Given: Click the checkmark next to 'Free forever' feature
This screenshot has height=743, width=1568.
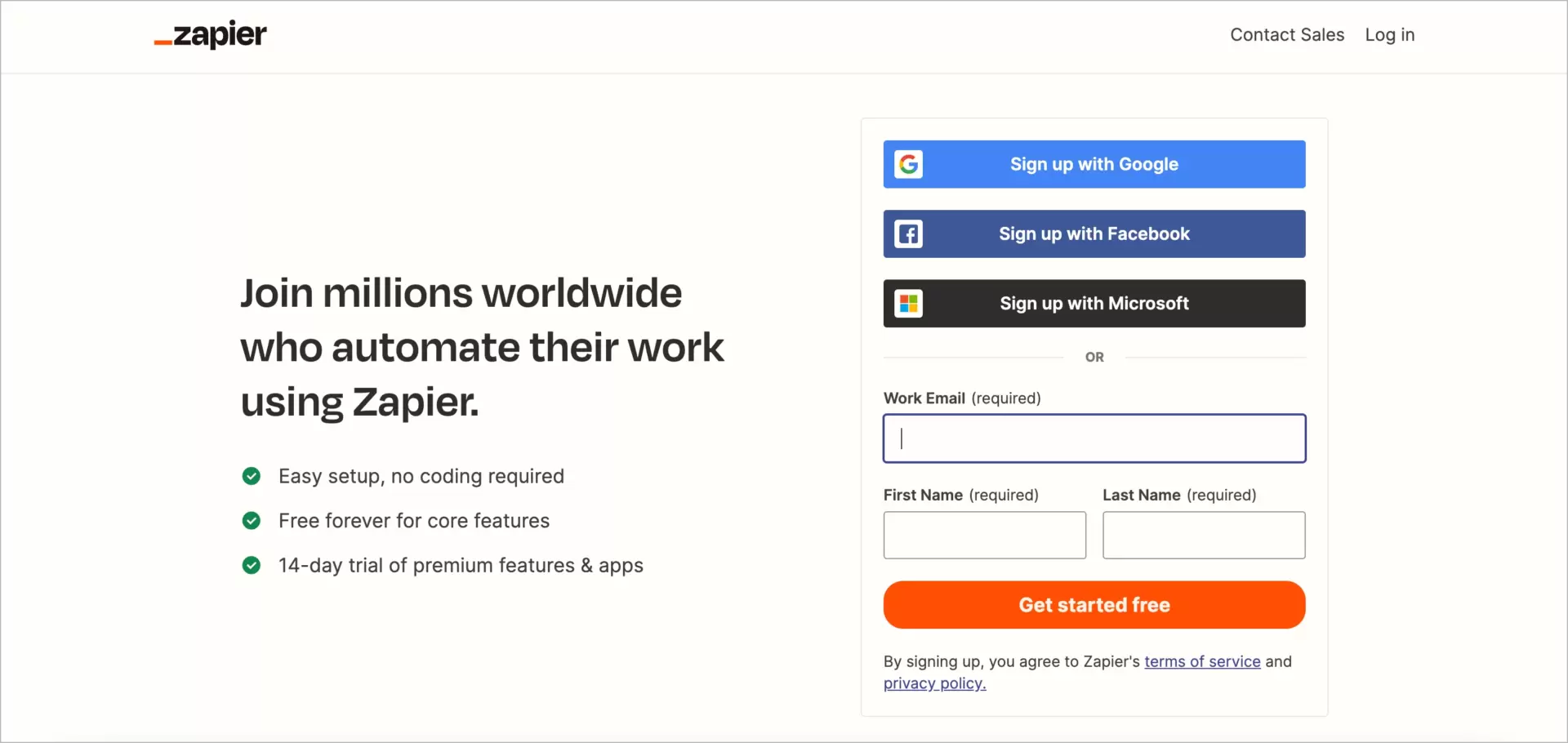Looking at the screenshot, I should tap(252, 521).
